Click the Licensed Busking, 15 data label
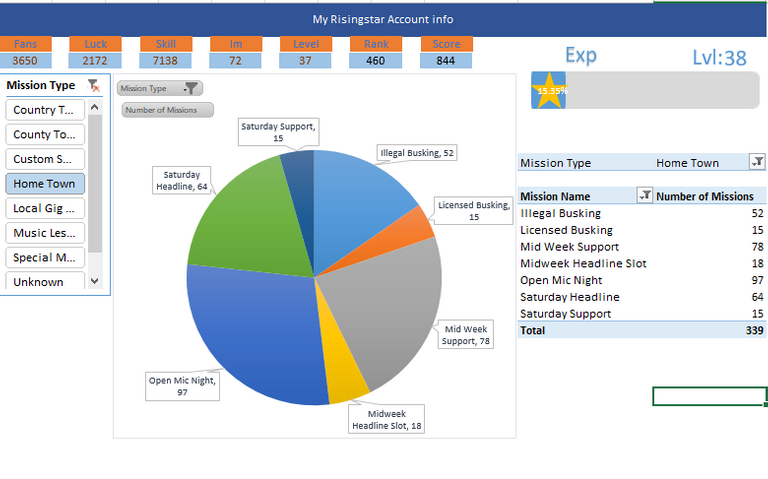Image resolution: width=768 pixels, height=479 pixels. (474, 211)
